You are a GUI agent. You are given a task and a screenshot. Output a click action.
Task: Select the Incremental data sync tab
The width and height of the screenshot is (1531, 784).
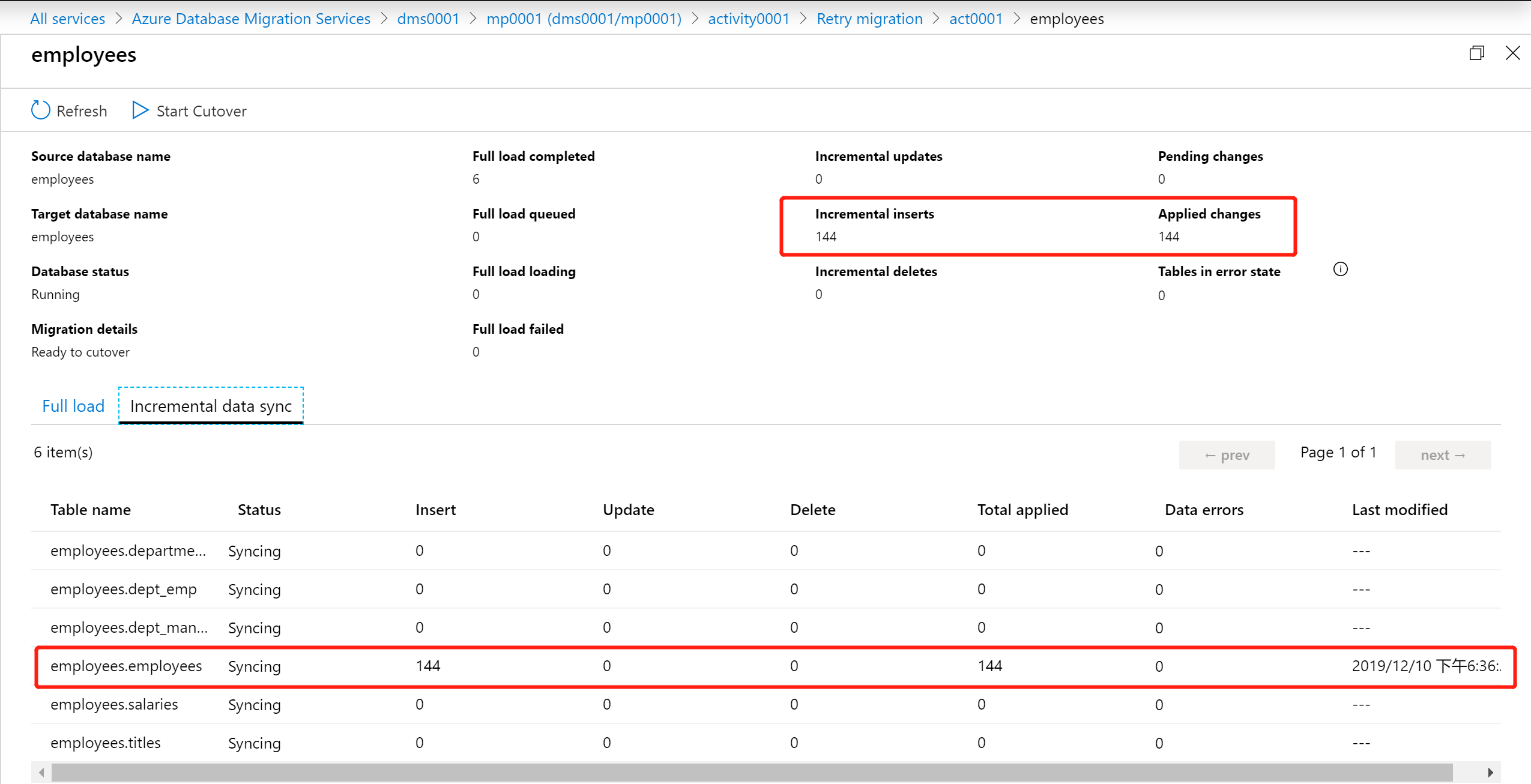[x=211, y=406]
